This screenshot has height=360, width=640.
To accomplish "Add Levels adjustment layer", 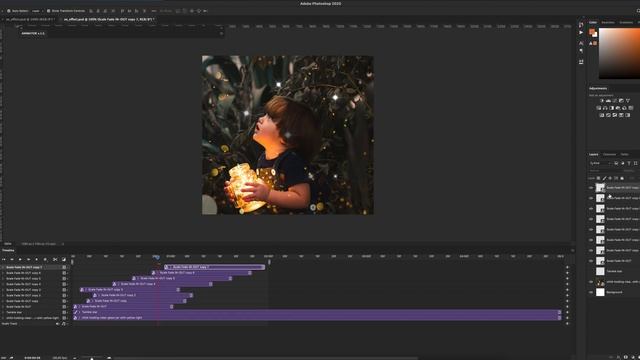I will coord(608,100).
